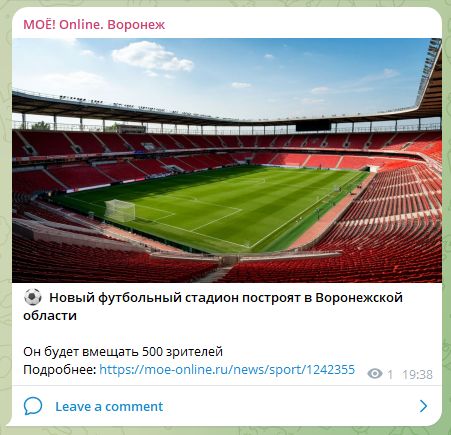Click the eye views icon

[x=375, y=374]
